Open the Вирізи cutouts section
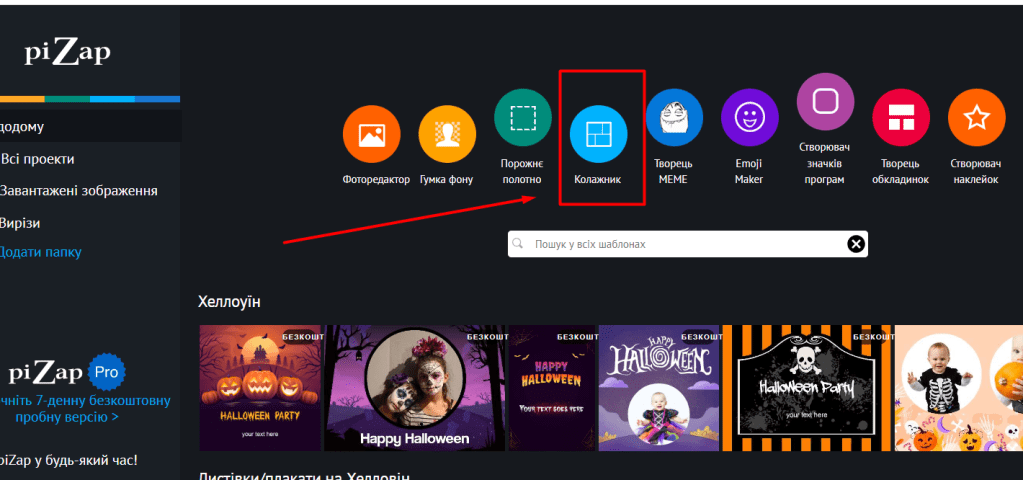 pos(20,223)
